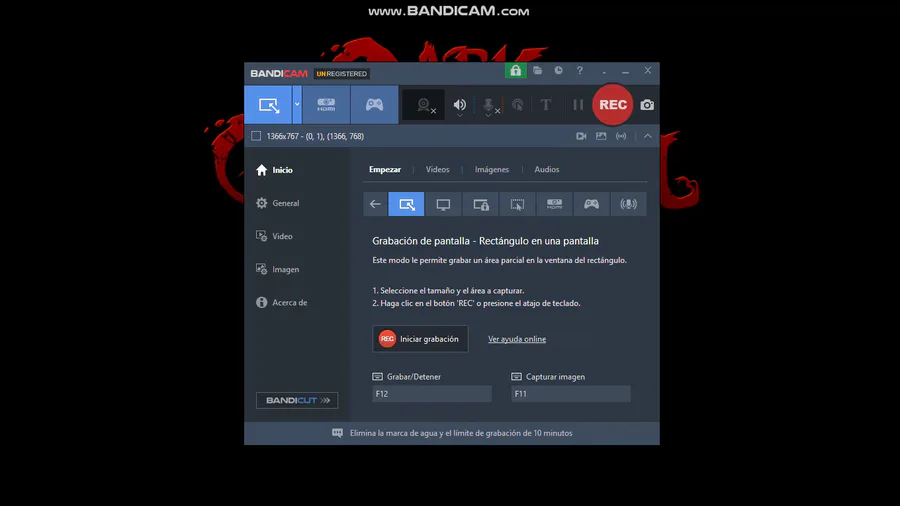Click the video camera icon in status bar
The image size is (900, 506).
(x=581, y=136)
